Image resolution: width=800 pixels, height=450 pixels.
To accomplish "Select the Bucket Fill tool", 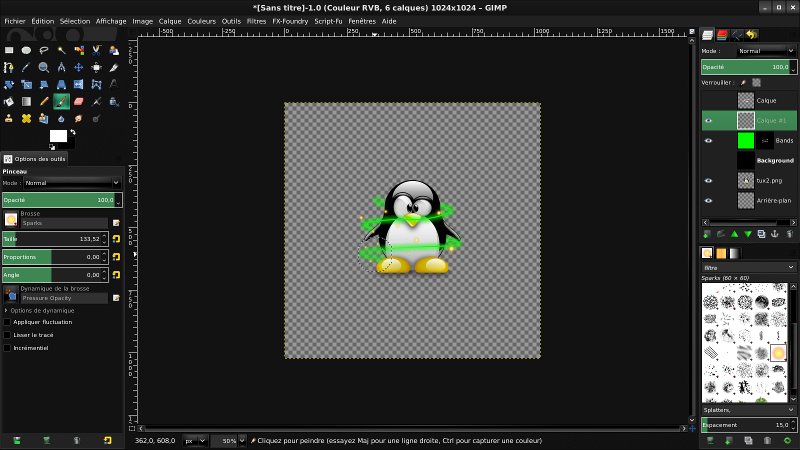I will pyautogui.click(x=9, y=102).
